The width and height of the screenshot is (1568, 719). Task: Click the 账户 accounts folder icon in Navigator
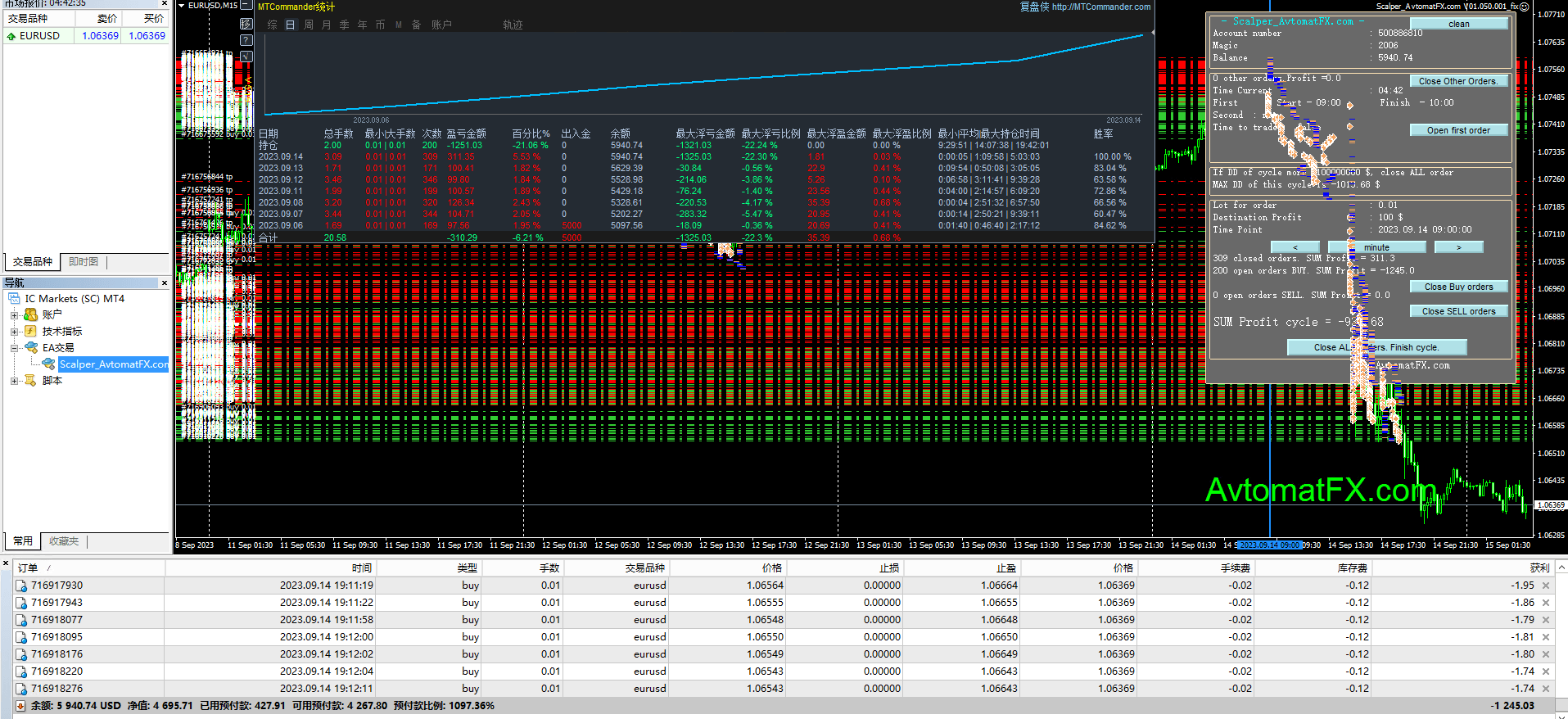pyautogui.click(x=31, y=314)
